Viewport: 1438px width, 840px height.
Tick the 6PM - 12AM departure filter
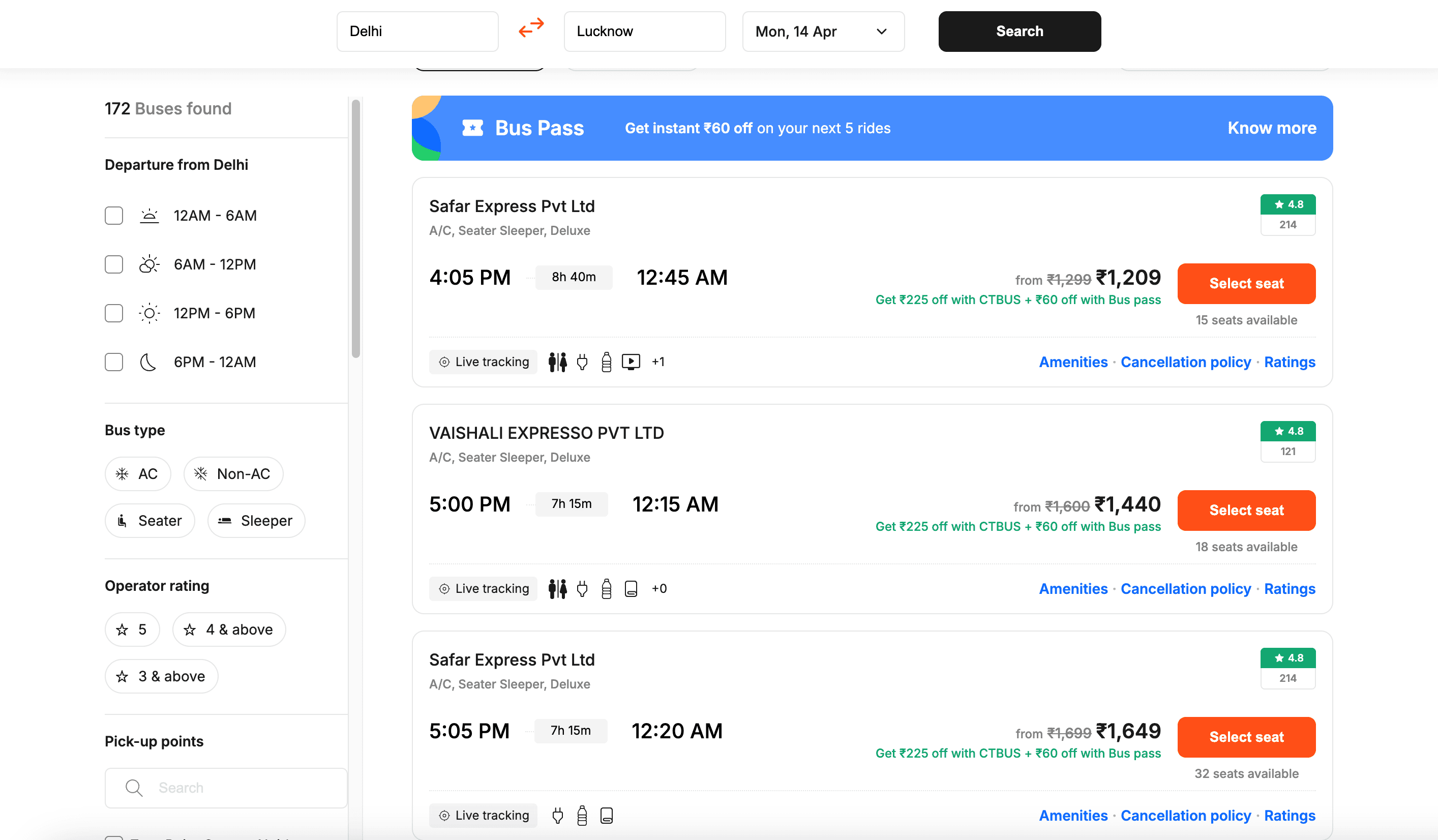114,362
